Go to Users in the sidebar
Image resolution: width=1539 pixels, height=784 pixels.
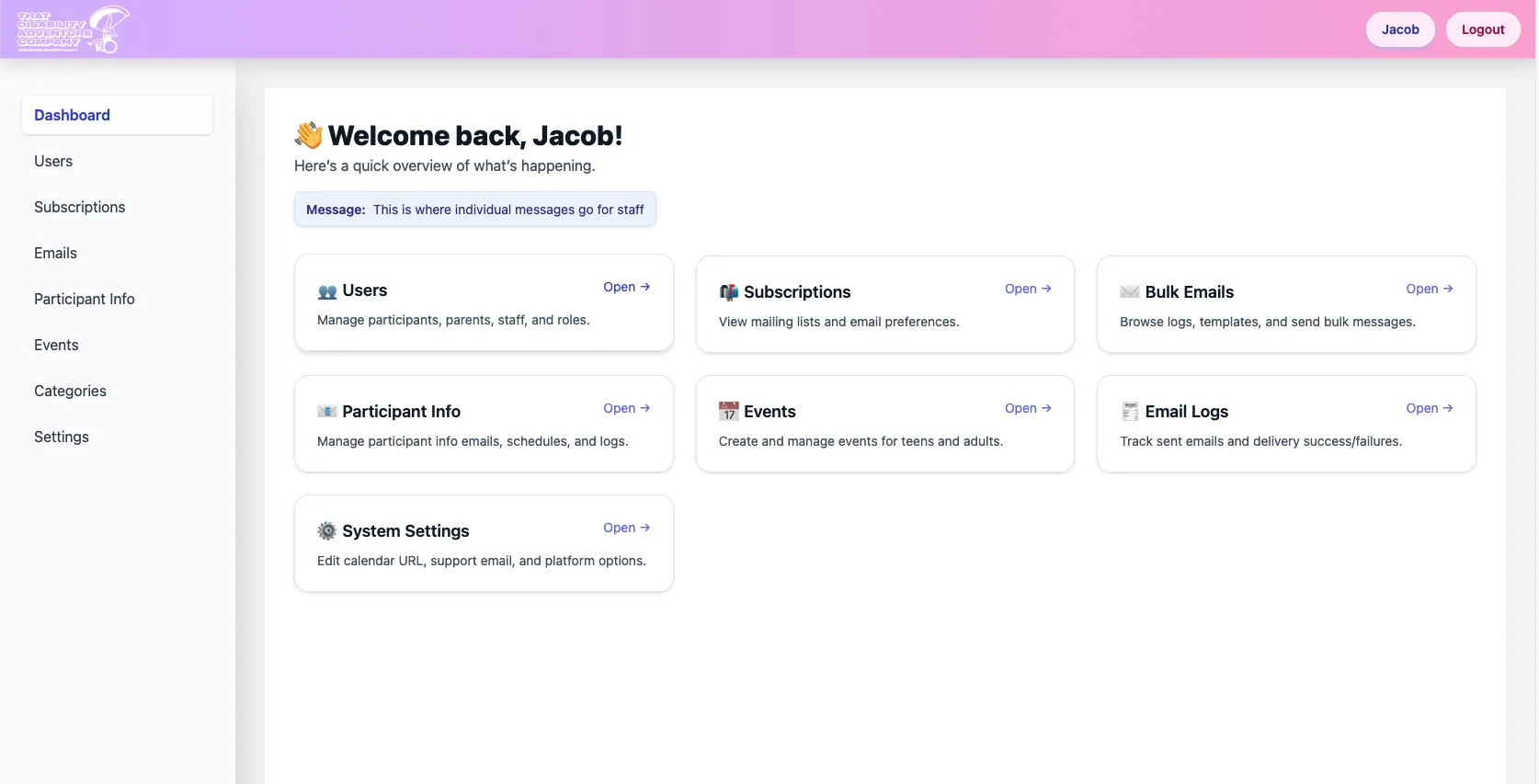(x=53, y=161)
